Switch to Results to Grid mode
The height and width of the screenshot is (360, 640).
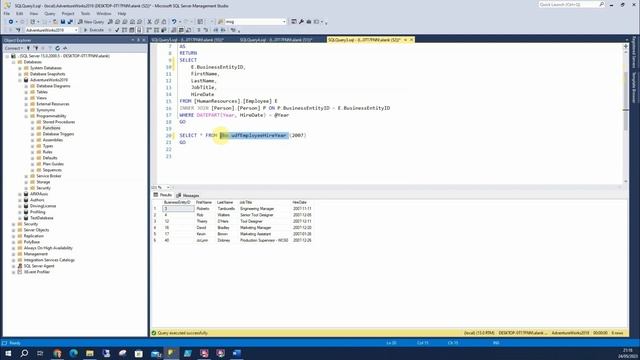pos(181,30)
